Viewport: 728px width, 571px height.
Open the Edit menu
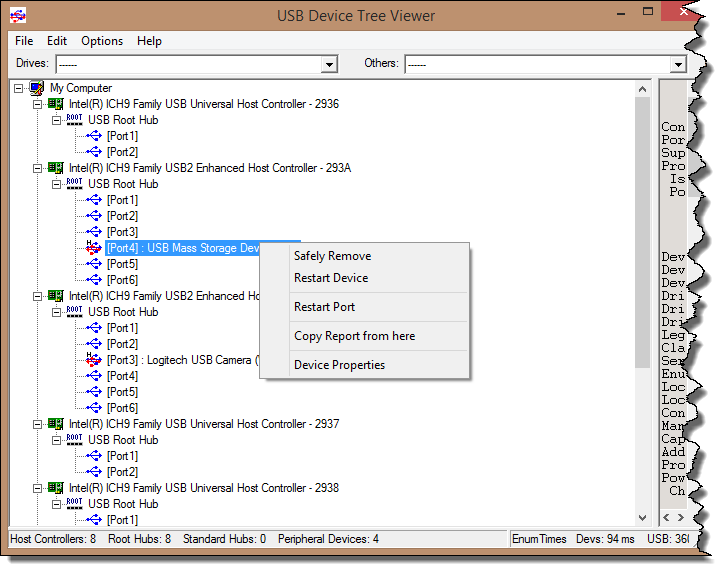(x=57, y=41)
